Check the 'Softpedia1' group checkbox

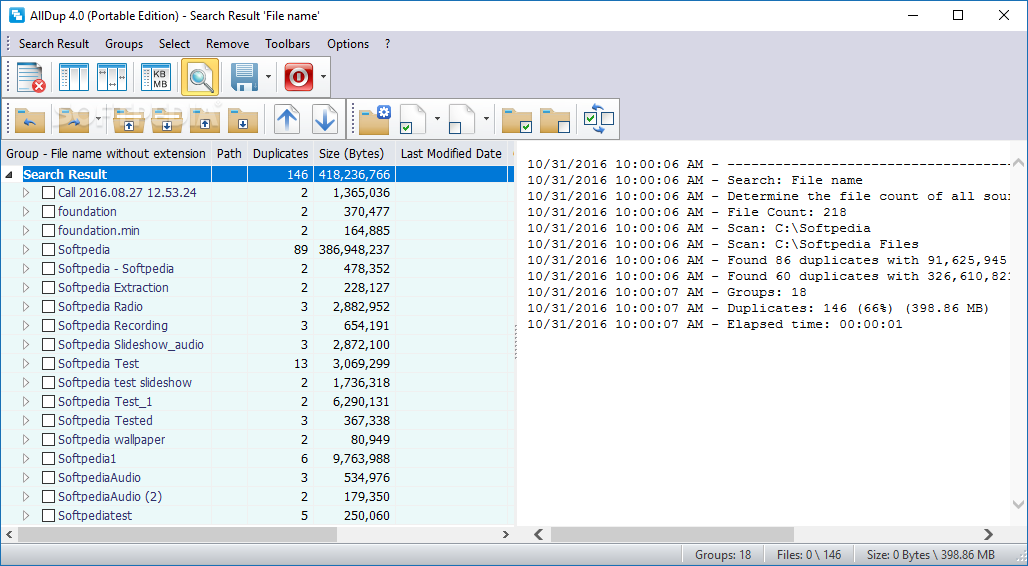48,459
